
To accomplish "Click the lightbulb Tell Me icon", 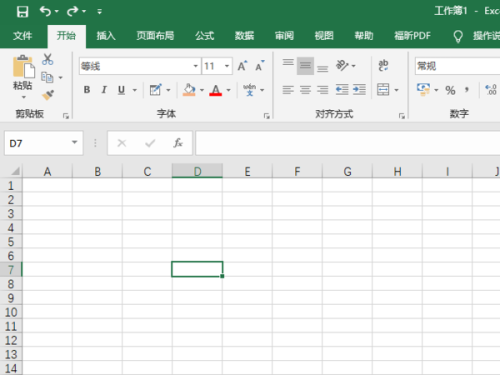I will click(458, 36).
